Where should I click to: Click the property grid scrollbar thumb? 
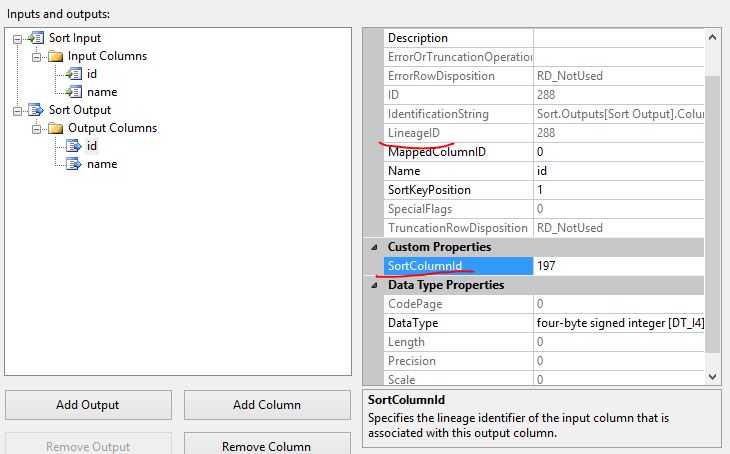point(712,214)
